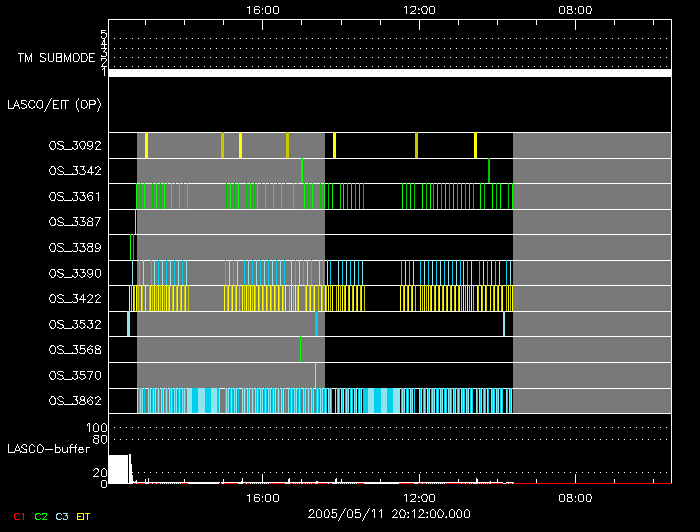Click the white block in LASCO-buffer plot

(x=118, y=469)
